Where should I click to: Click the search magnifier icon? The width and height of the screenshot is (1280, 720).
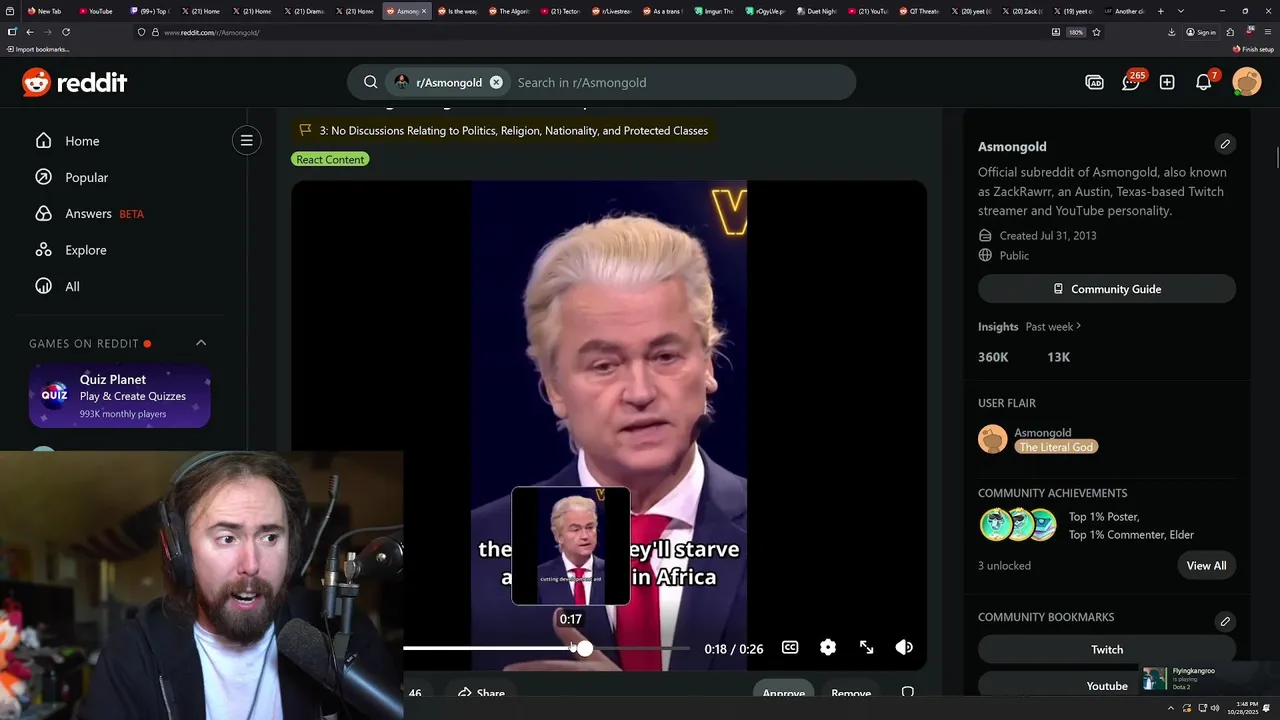point(370,82)
